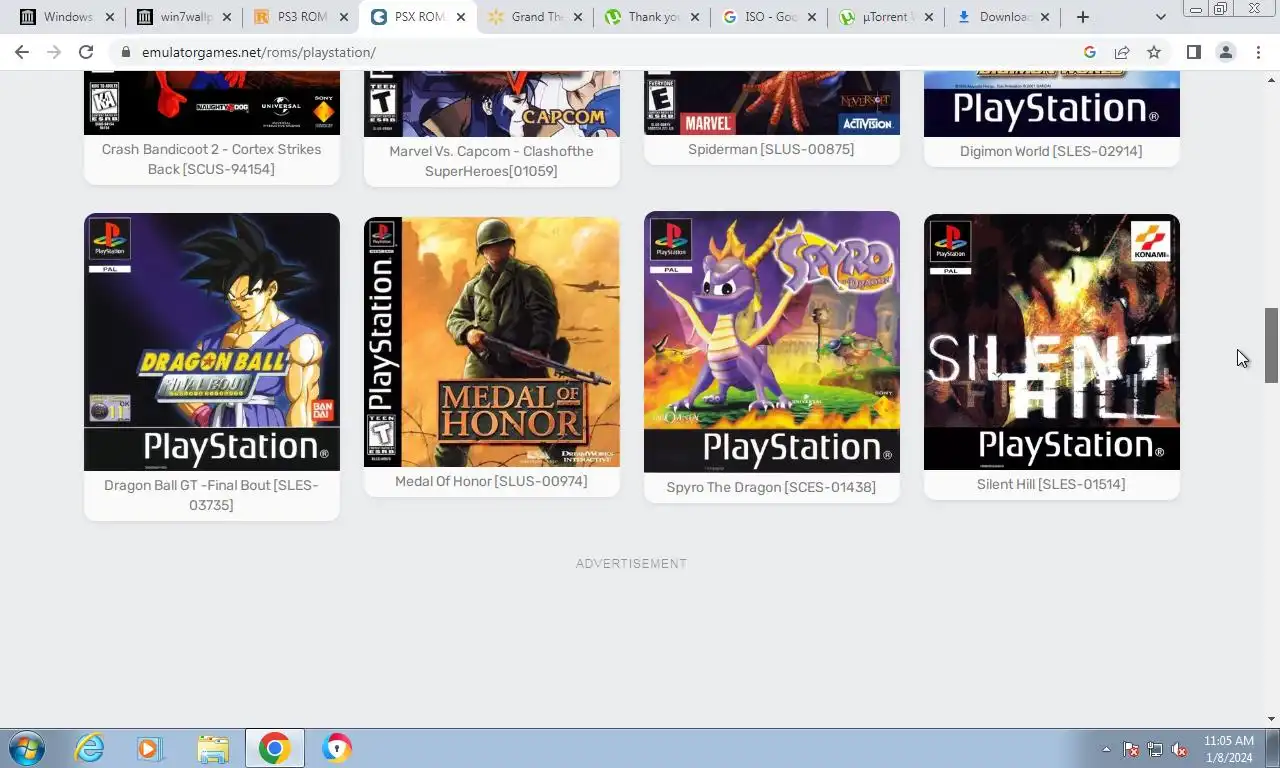This screenshot has height=768, width=1280.
Task: Open Windows Explorer folder from taskbar
Action: click(x=212, y=748)
